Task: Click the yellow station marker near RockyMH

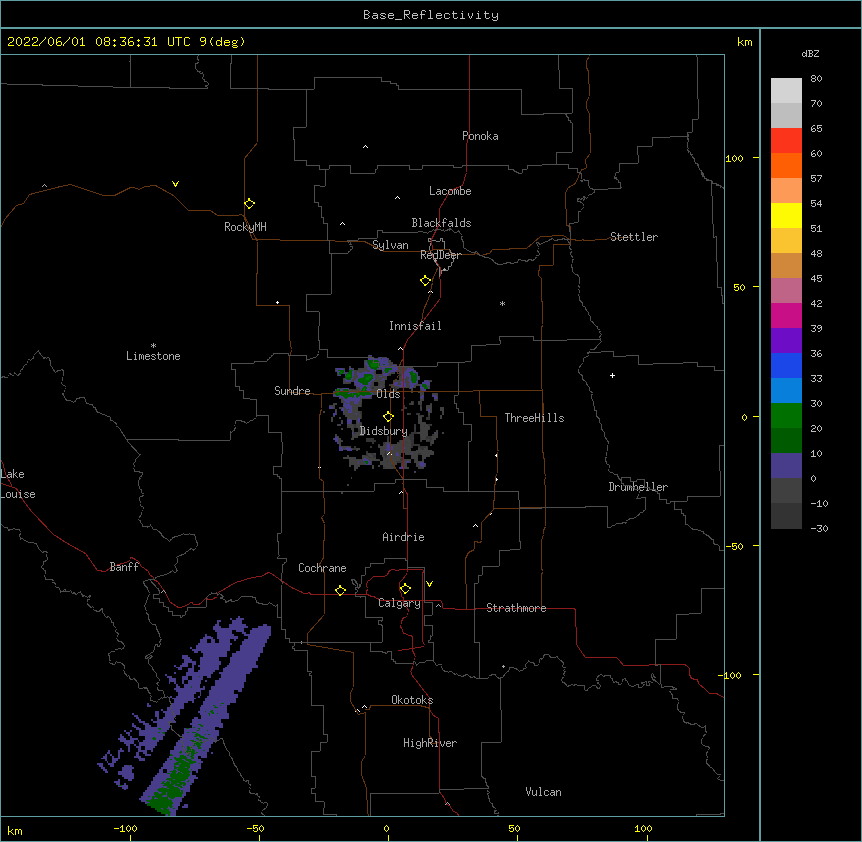Action: pos(249,203)
